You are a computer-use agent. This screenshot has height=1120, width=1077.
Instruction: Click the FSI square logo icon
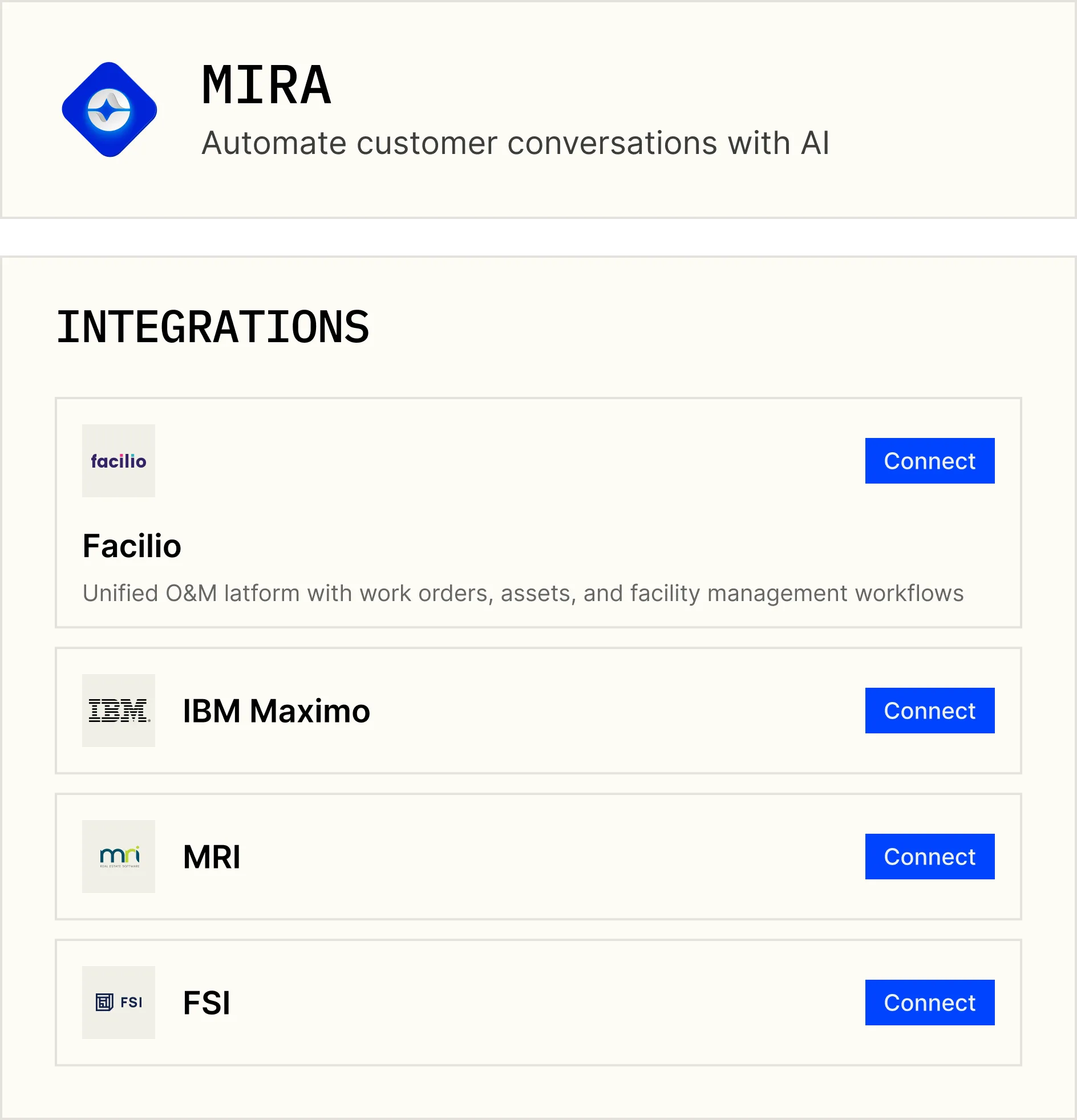coord(118,1002)
